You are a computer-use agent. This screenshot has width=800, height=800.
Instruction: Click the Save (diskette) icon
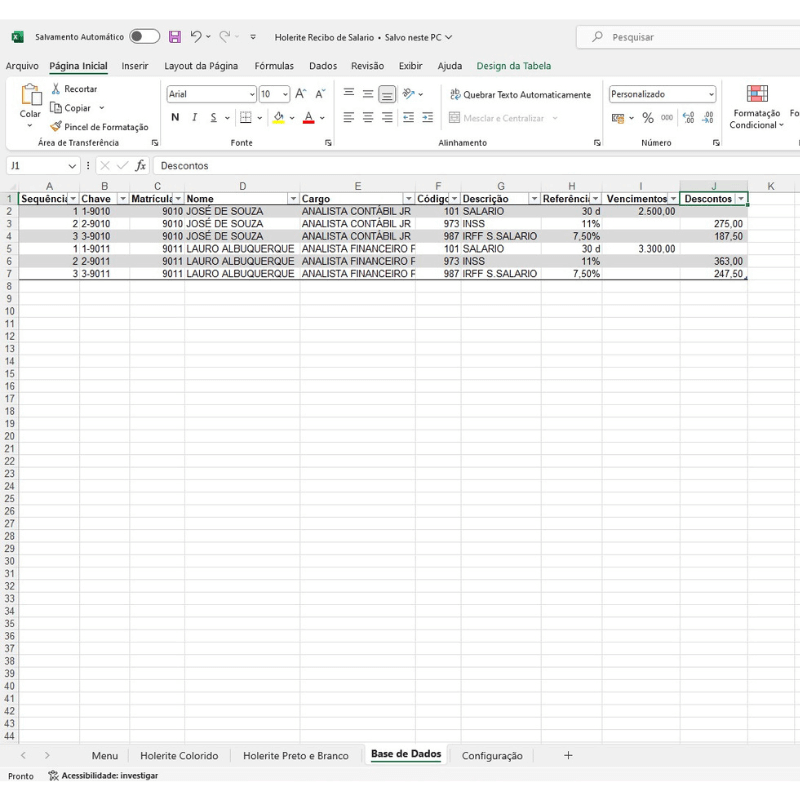coord(175,37)
